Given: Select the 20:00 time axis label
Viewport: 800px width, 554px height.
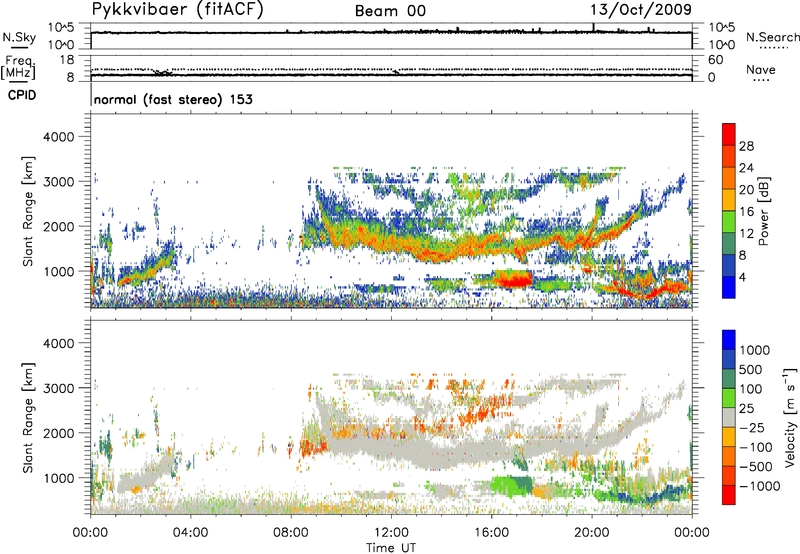Looking at the screenshot, I should (x=592, y=533).
